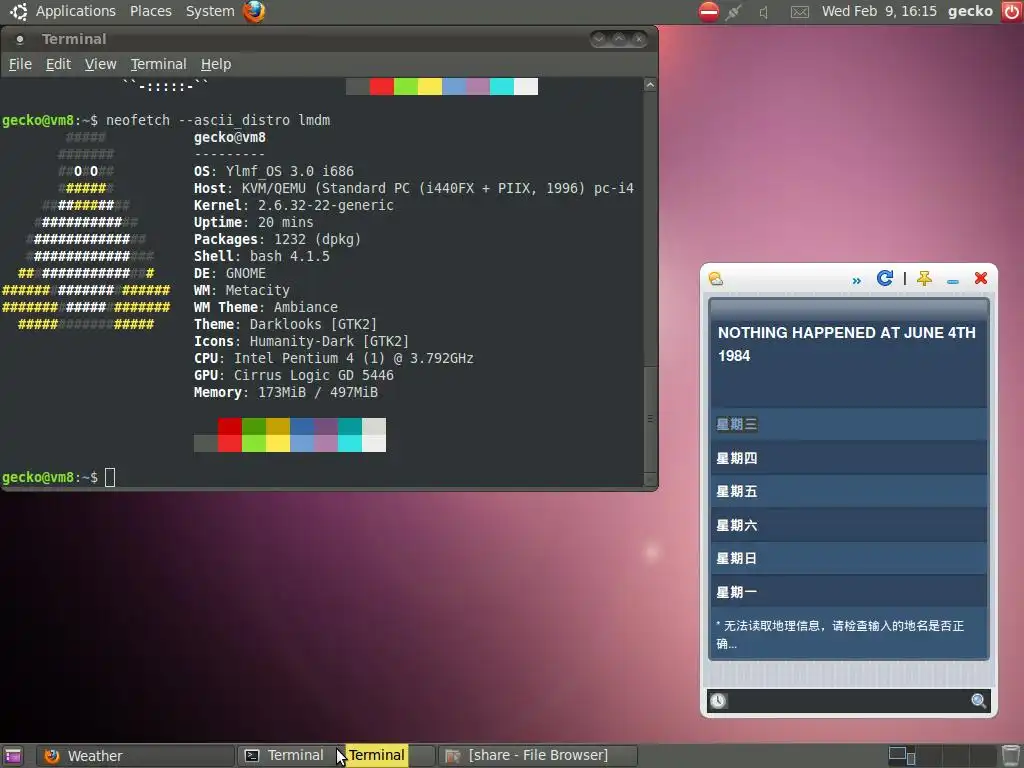Open the trash icon in bottom panel
This screenshot has width=1024, height=768.
1011,755
